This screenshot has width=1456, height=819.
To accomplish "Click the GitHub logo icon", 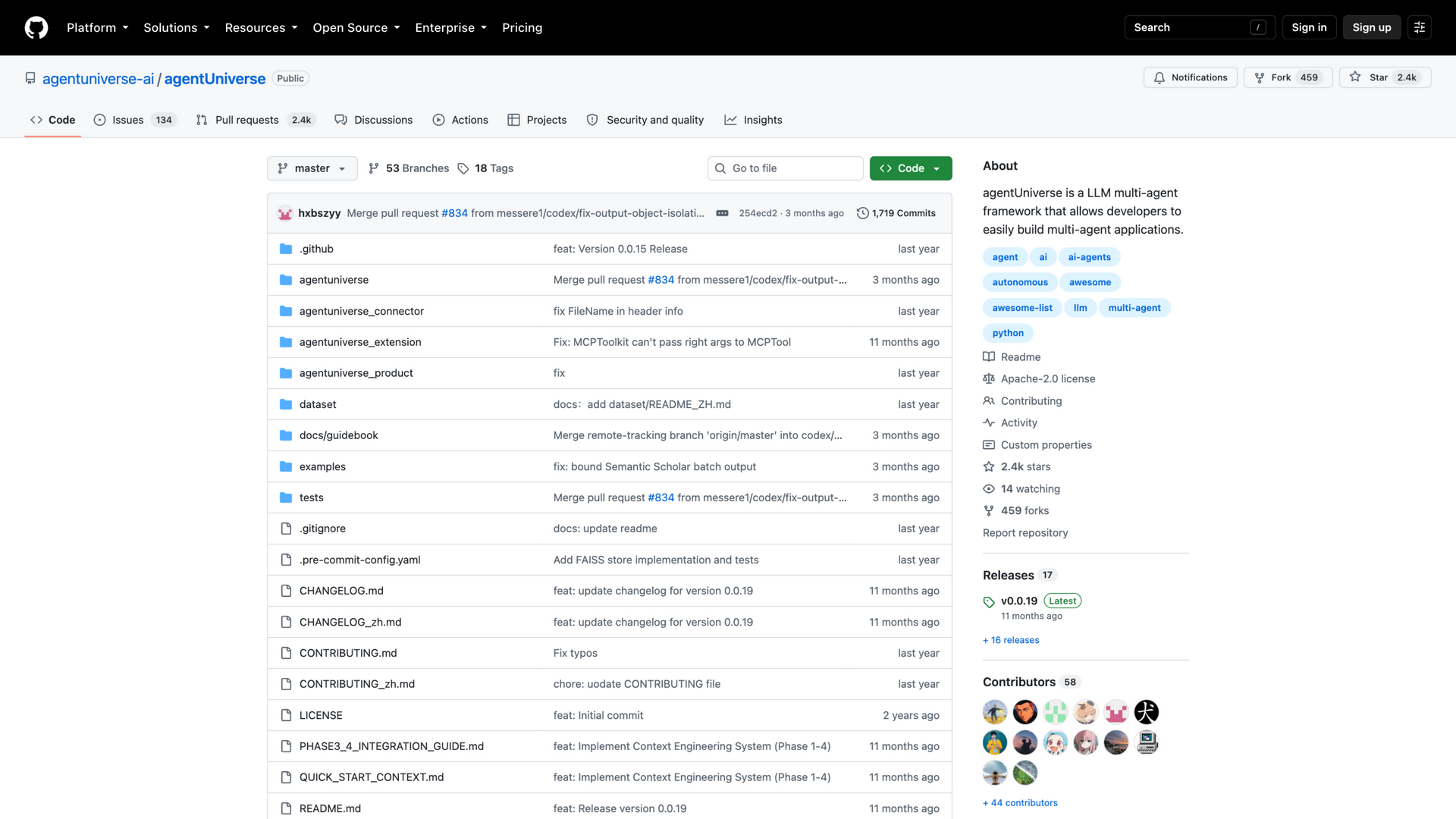I will 36,27.
